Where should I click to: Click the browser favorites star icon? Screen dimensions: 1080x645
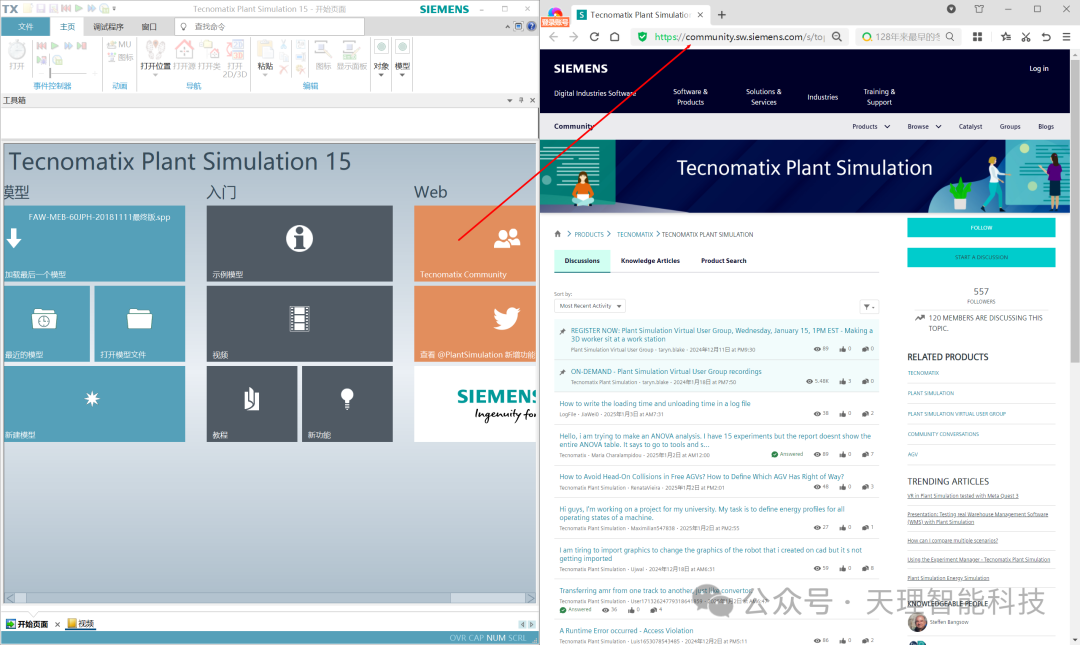(x=1006, y=37)
